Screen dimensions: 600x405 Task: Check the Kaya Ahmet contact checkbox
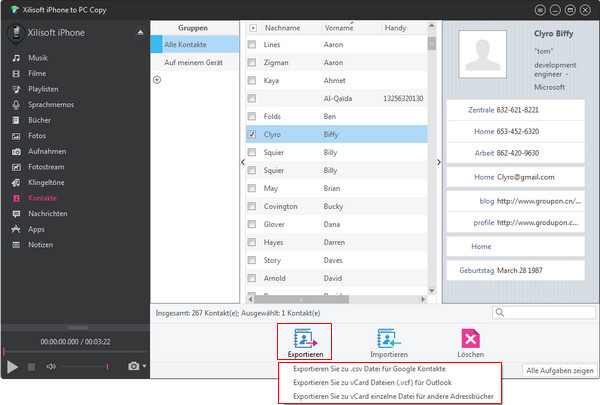click(x=252, y=80)
